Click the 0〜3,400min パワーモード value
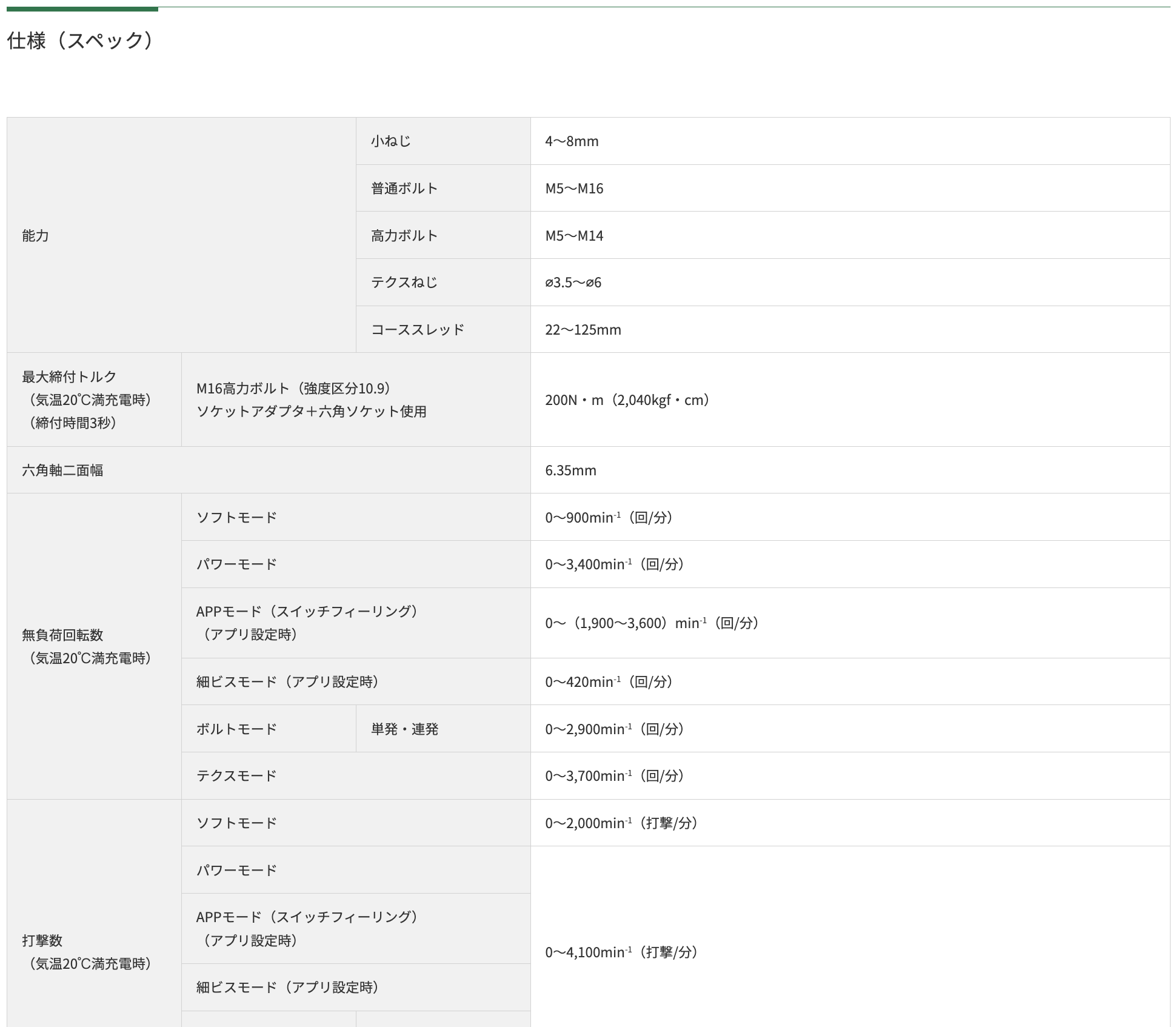 coord(615,564)
